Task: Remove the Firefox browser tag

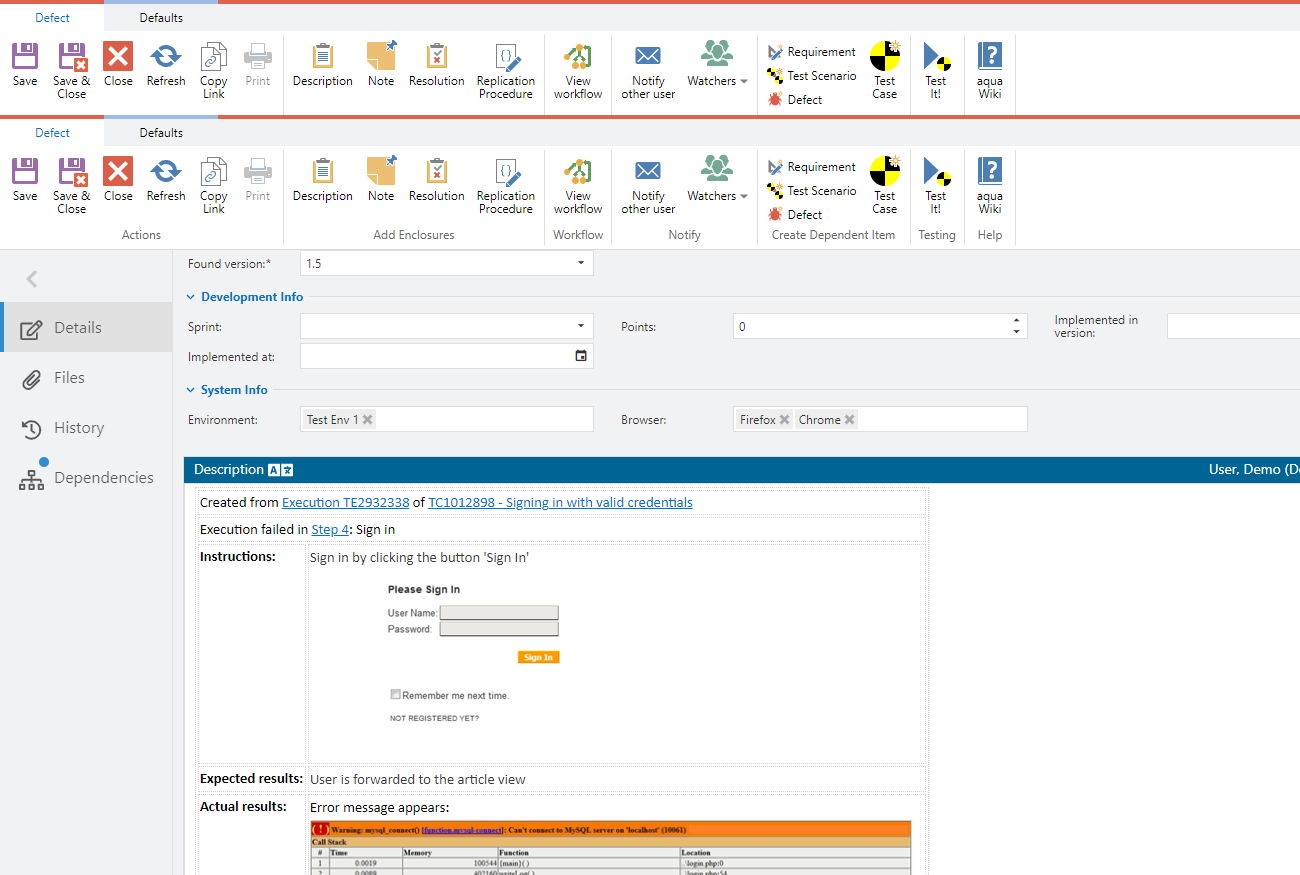Action: click(784, 420)
